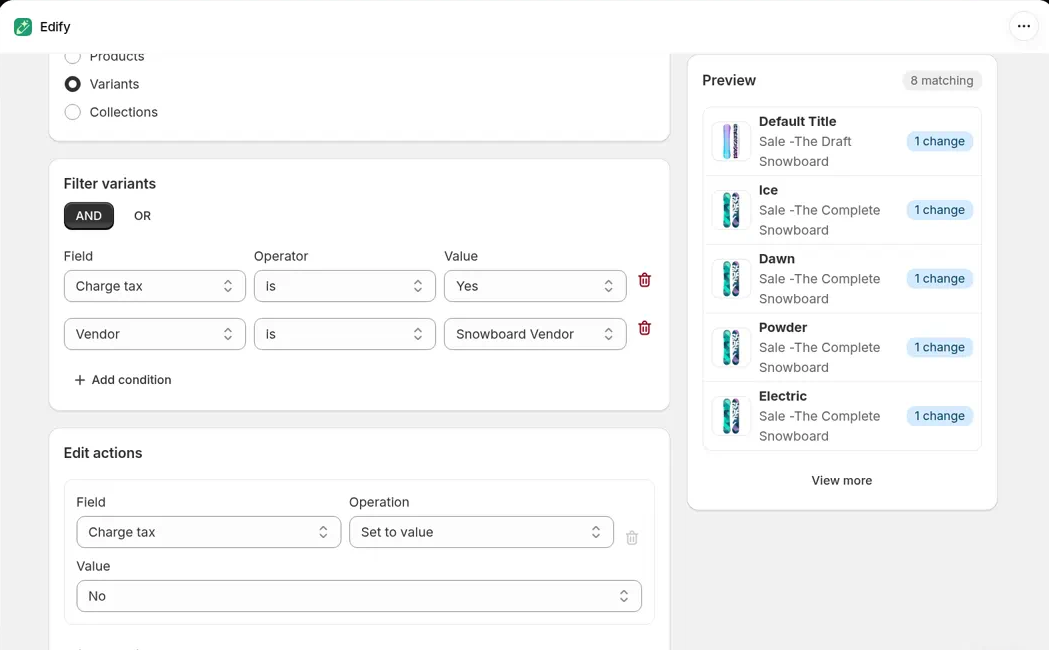Open the Snowboard Vendor value dropdown

tap(535, 334)
